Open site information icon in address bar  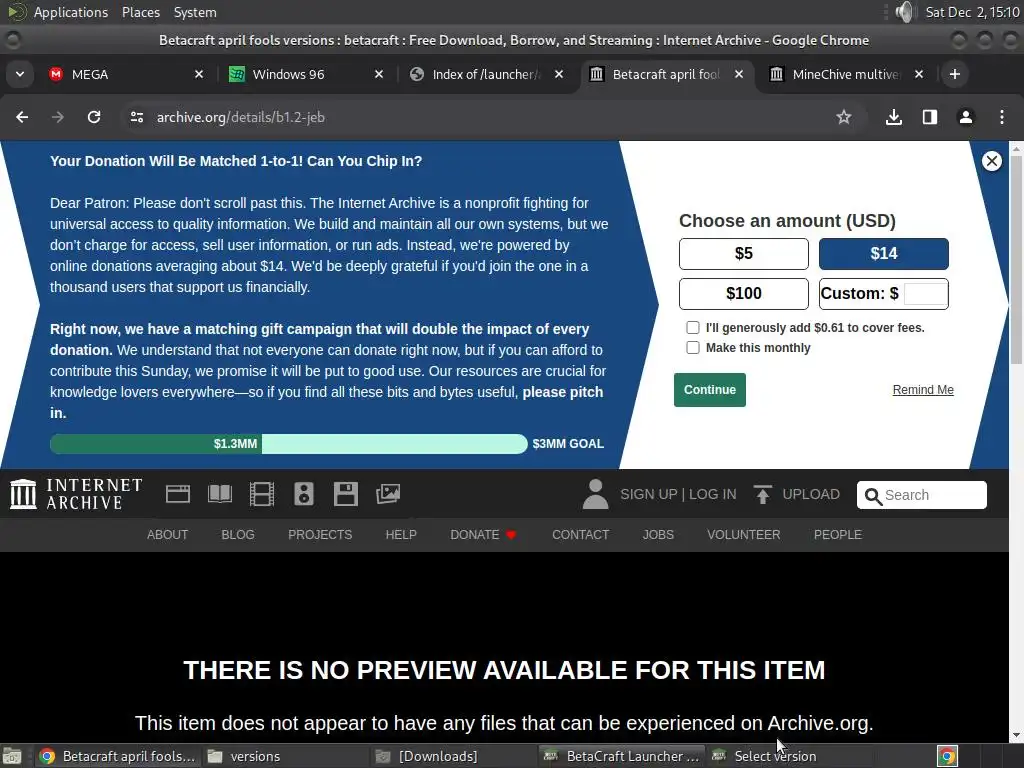click(136, 117)
